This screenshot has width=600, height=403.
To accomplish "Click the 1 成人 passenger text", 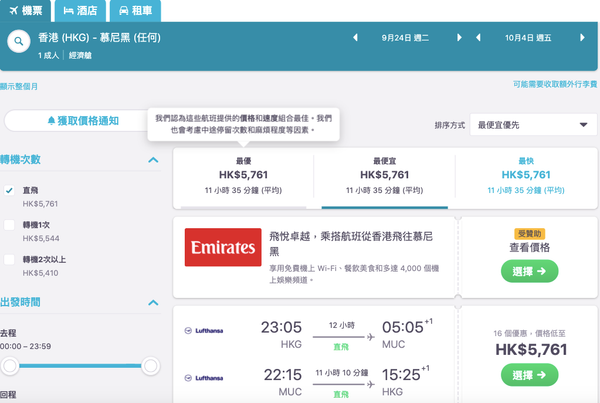I will click(49, 55).
